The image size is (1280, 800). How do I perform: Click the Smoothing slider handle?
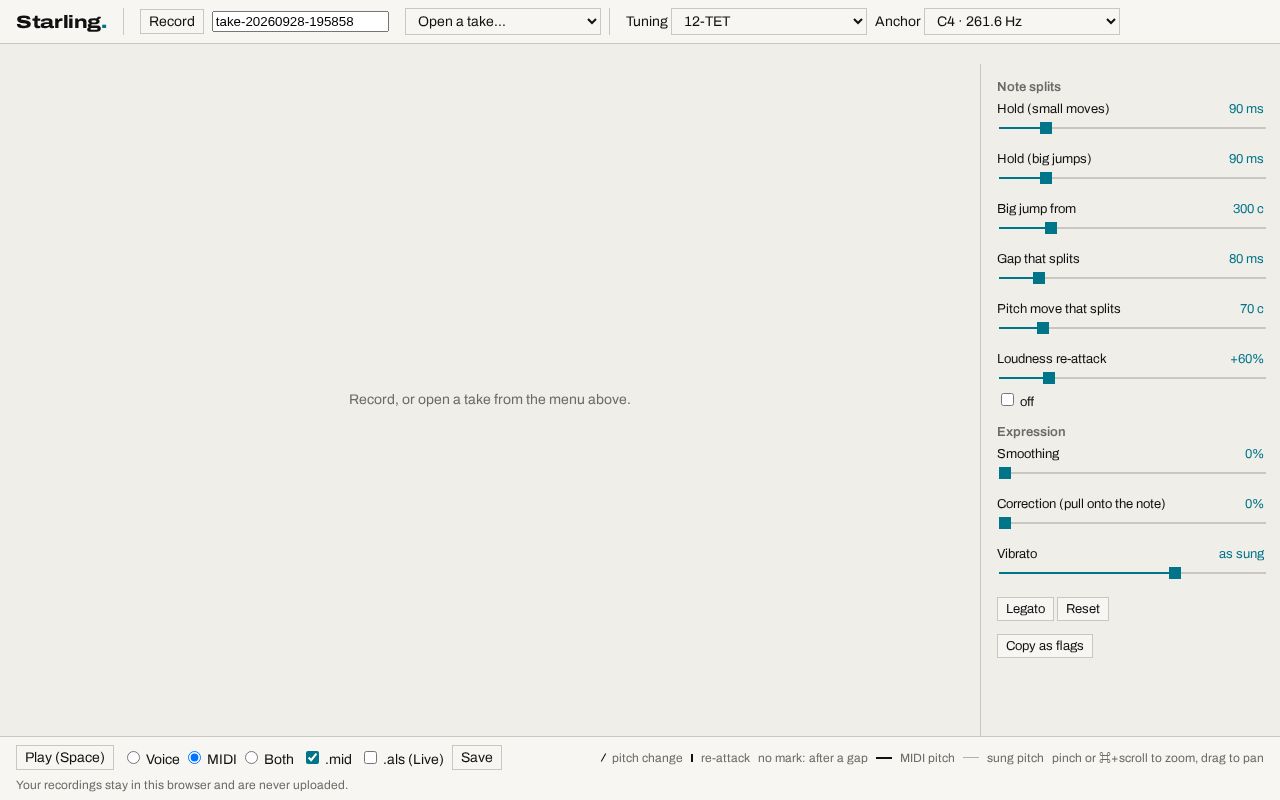[x=1005, y=473]
